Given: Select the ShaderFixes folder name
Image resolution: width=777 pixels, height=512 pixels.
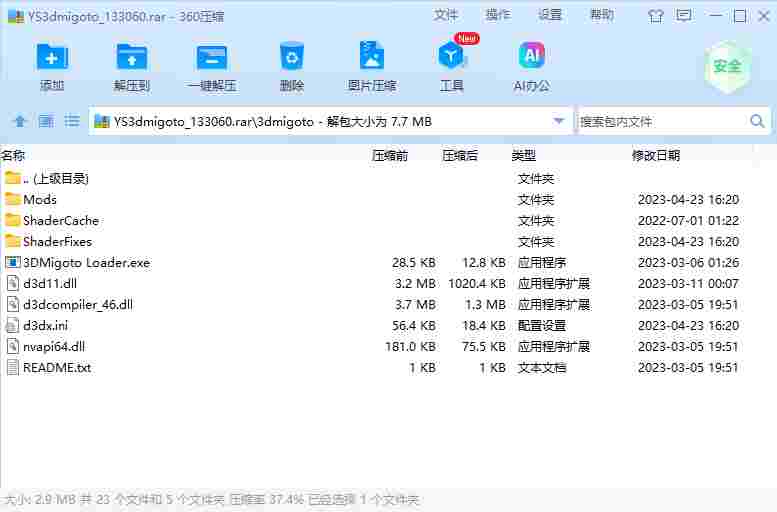Looking at the screenshot, I should (57, 241).
